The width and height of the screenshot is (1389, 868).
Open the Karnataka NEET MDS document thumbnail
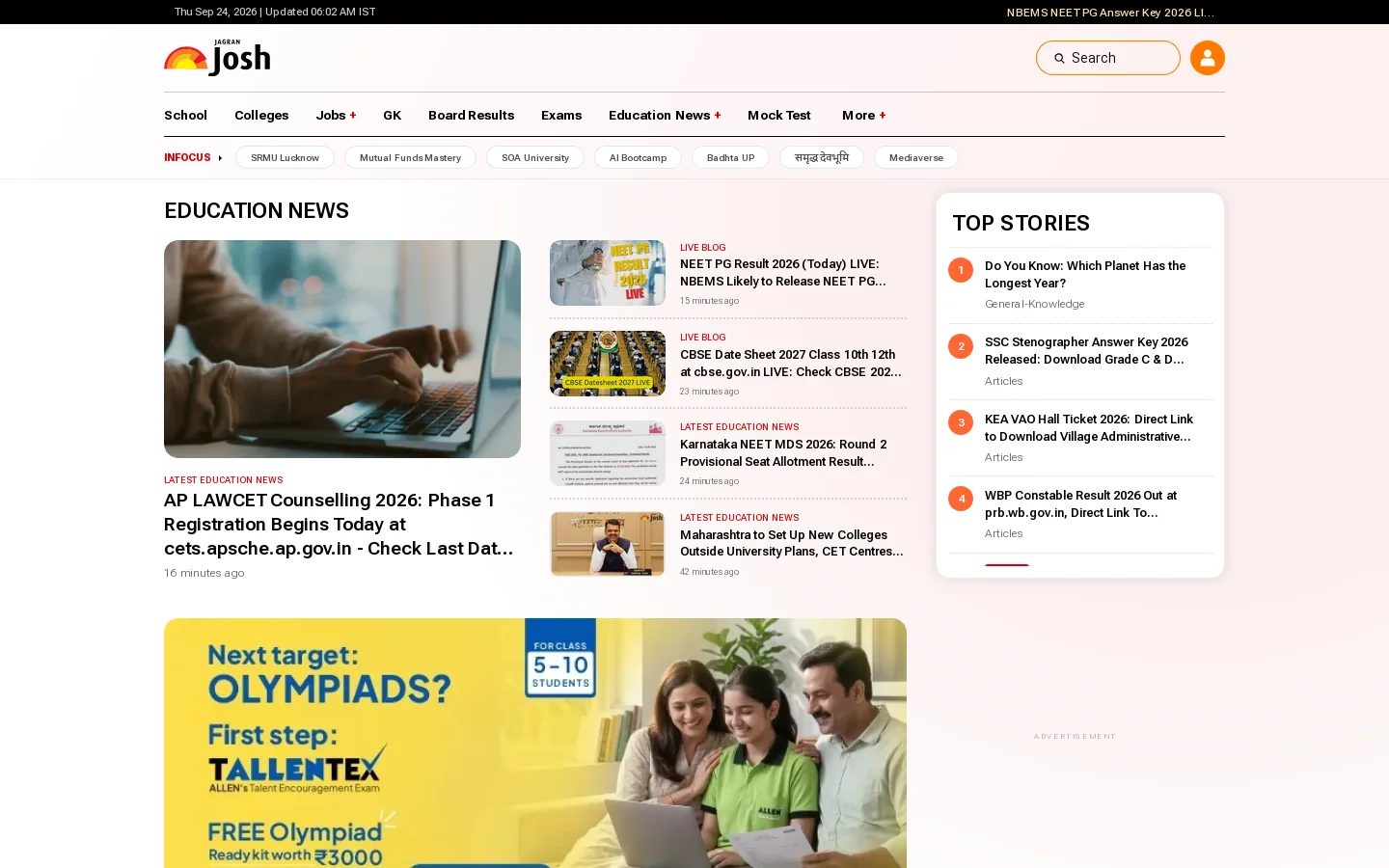tap(608, 453)
